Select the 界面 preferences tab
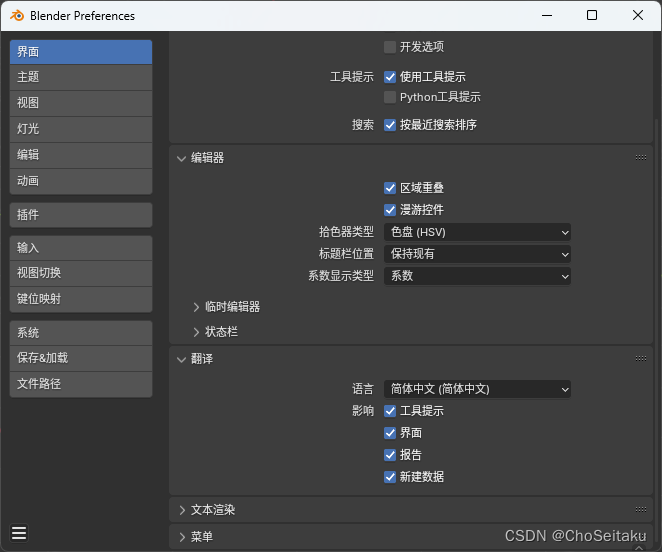The image size is (662, 552). tap(81, 52)
